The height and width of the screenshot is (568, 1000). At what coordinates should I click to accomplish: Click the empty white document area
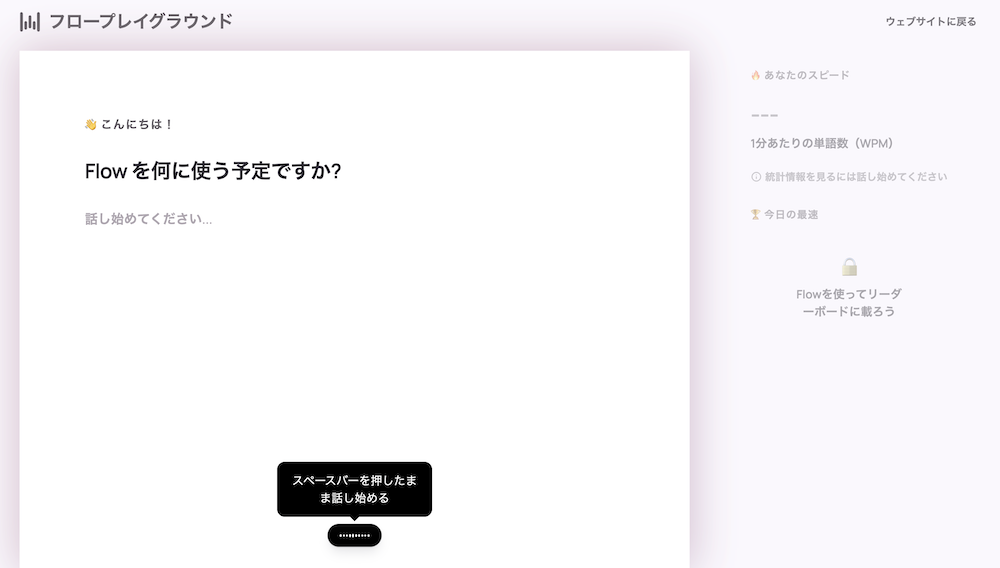pos(355,344)
